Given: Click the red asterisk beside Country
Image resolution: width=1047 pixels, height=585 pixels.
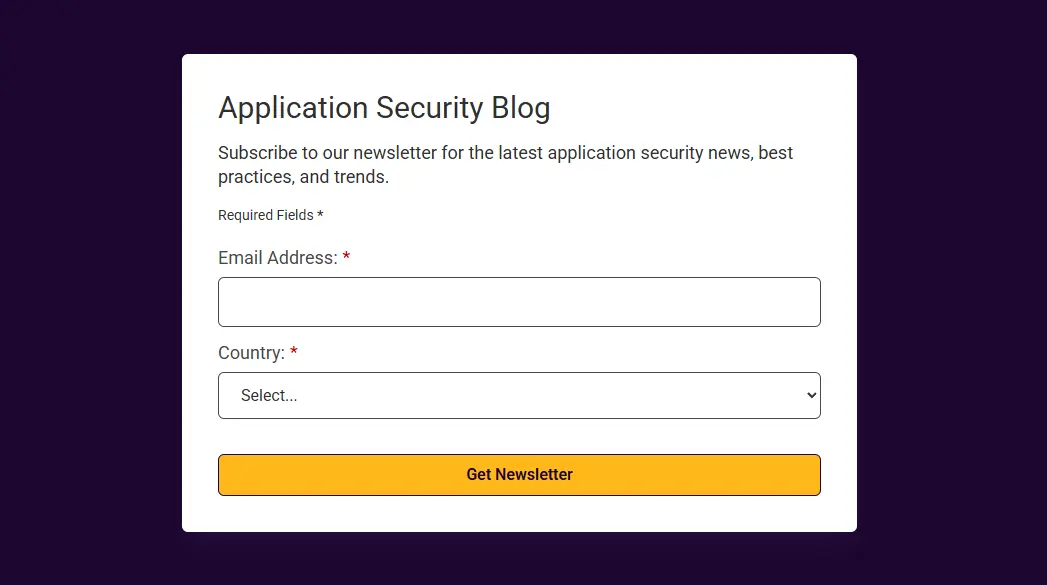Looking at the screenshot, I should coord(293,351).
